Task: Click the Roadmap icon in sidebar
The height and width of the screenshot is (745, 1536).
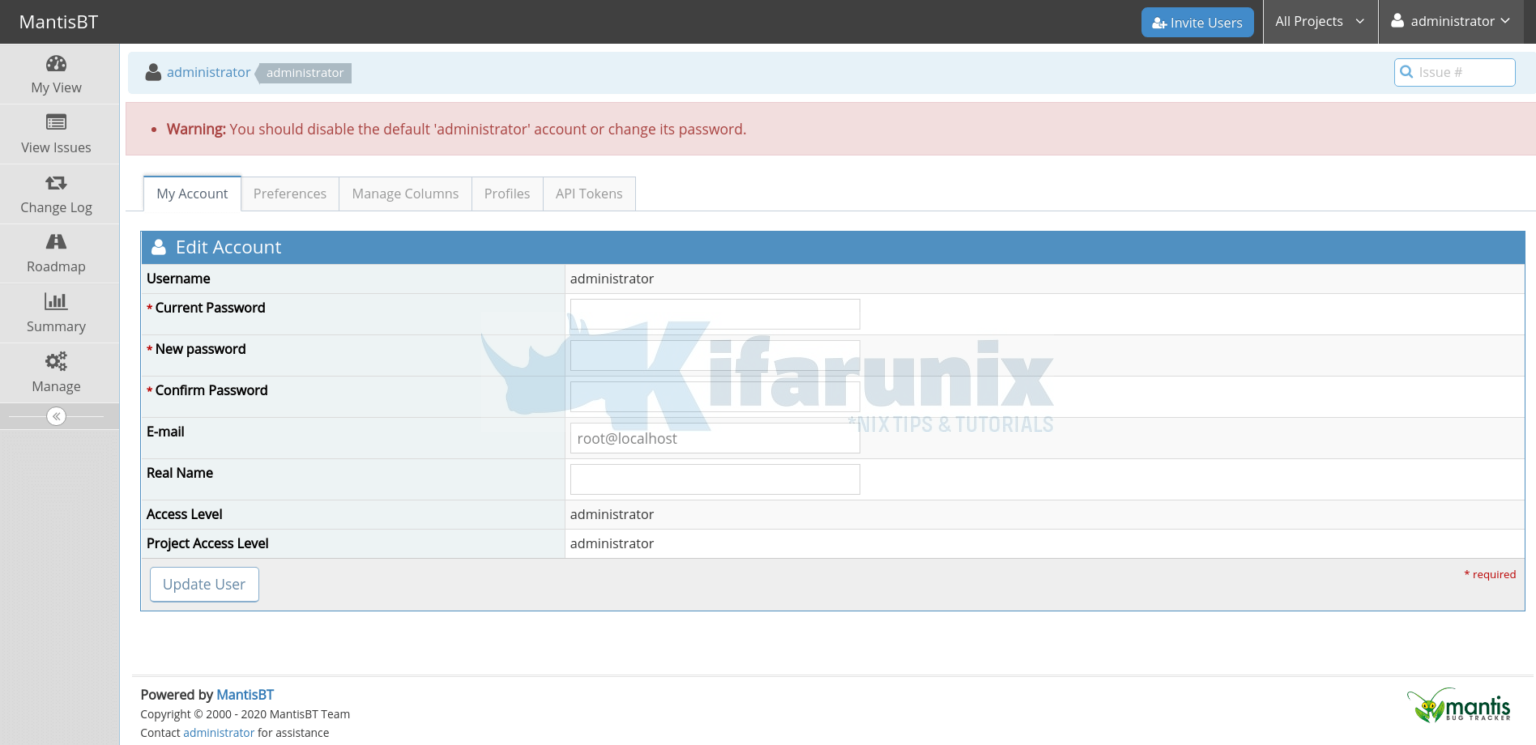Action: 56,242
